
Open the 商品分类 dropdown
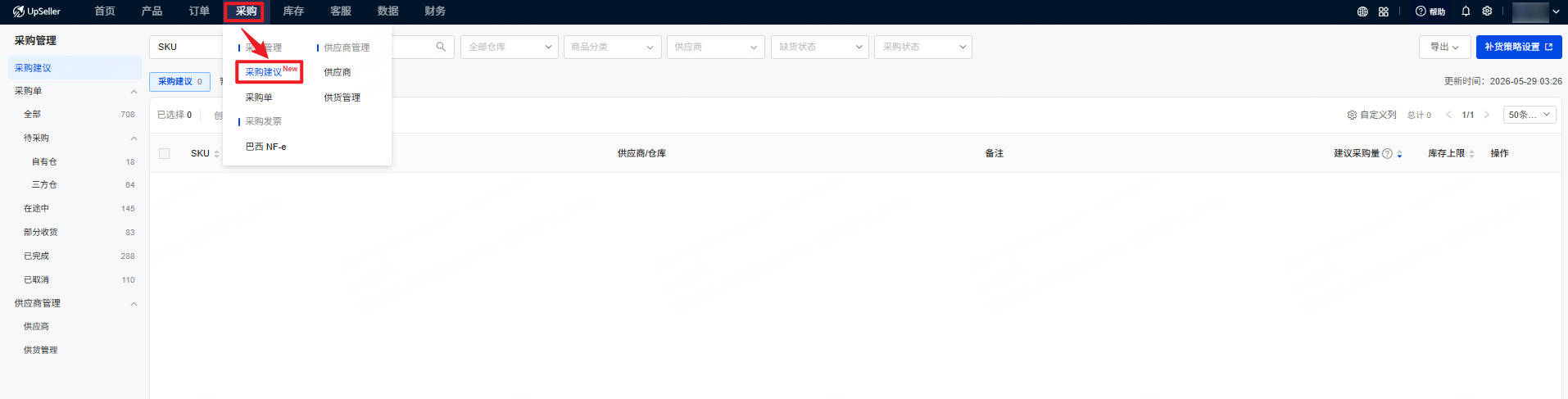pos(613,47)
